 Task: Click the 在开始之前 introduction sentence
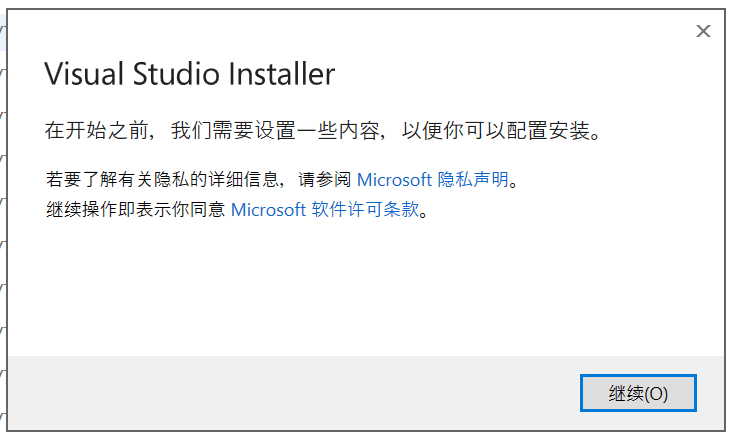324,131
